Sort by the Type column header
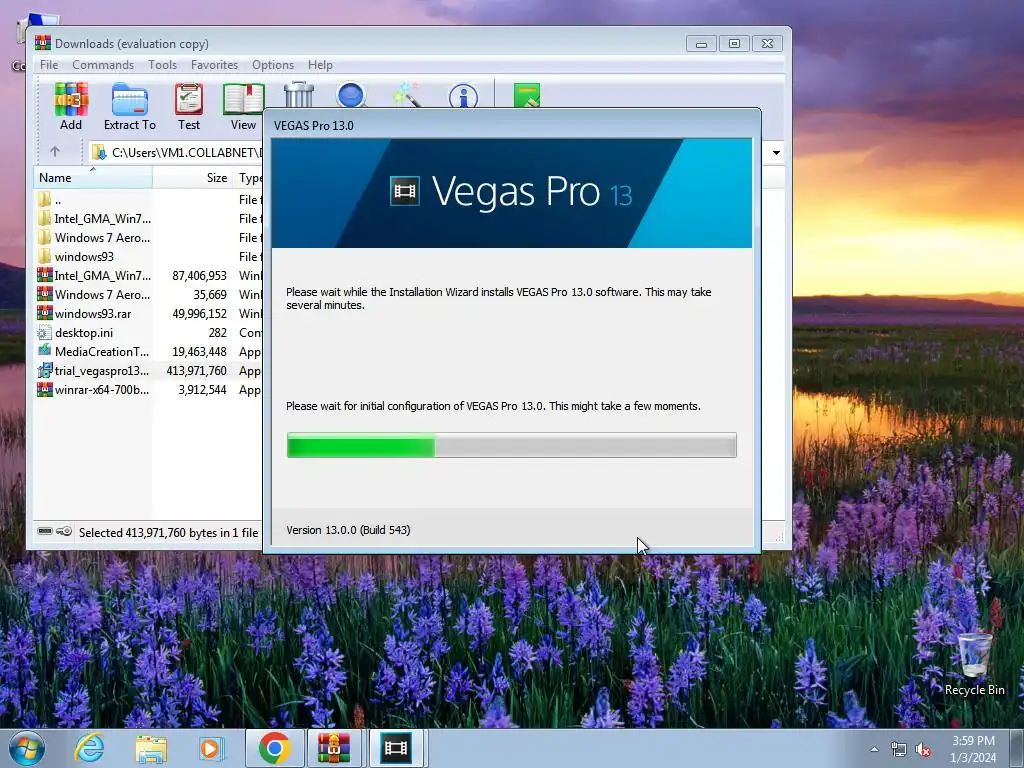1024x768 pixels. [249, 178]
